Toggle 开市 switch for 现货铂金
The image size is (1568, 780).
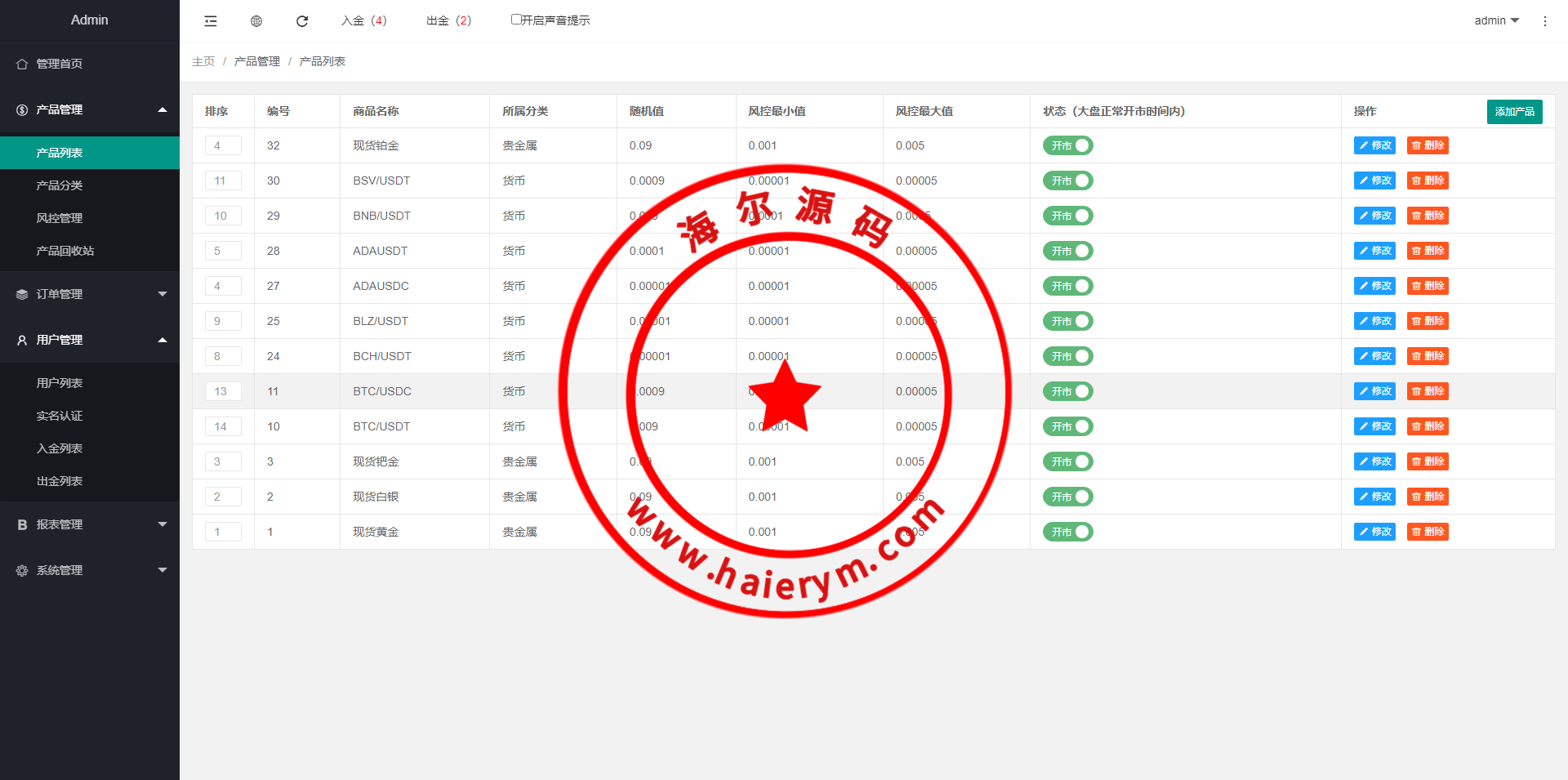point(1067,145)
